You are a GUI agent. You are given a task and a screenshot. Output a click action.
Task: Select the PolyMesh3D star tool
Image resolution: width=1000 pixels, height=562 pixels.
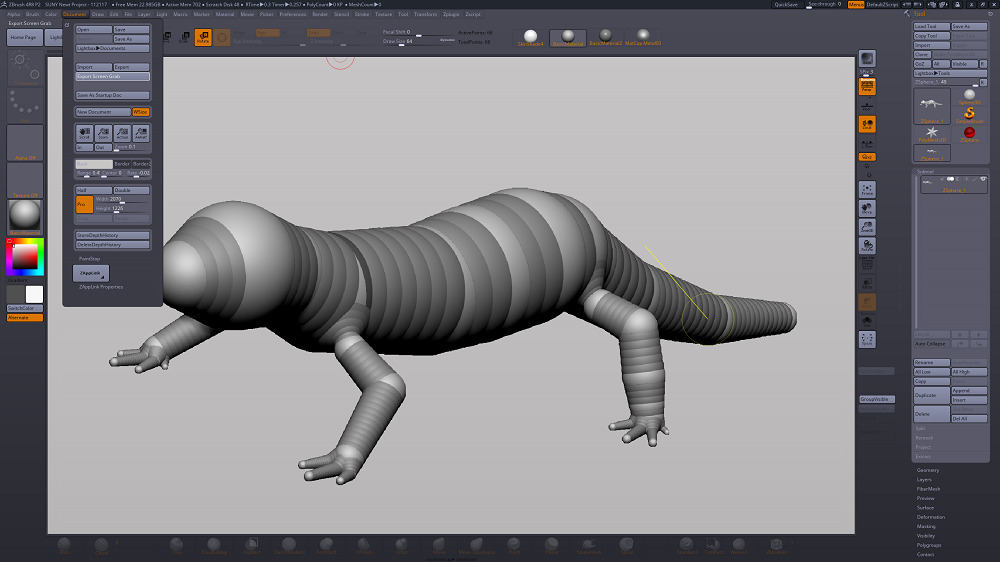[x=932, y=134]
